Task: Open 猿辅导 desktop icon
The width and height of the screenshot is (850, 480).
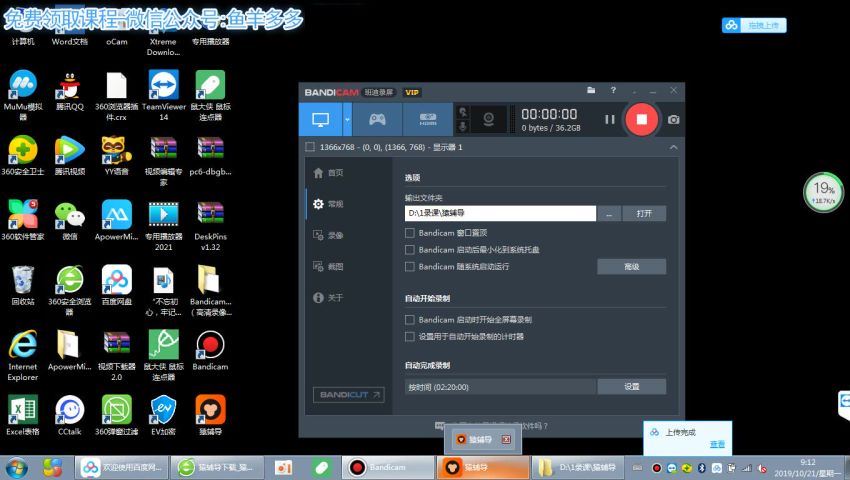Action: point(210,415)
